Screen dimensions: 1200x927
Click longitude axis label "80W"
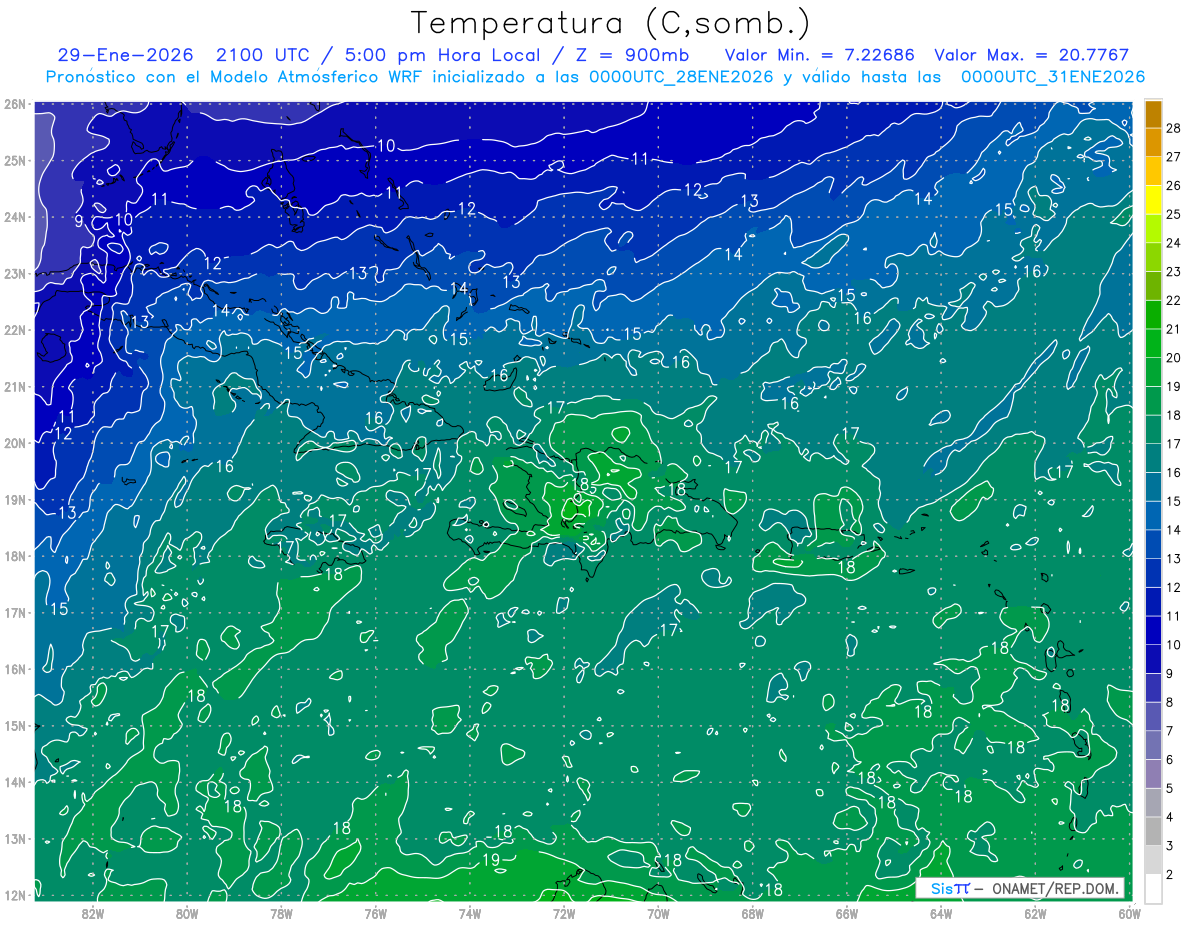(x=187, y=913)
